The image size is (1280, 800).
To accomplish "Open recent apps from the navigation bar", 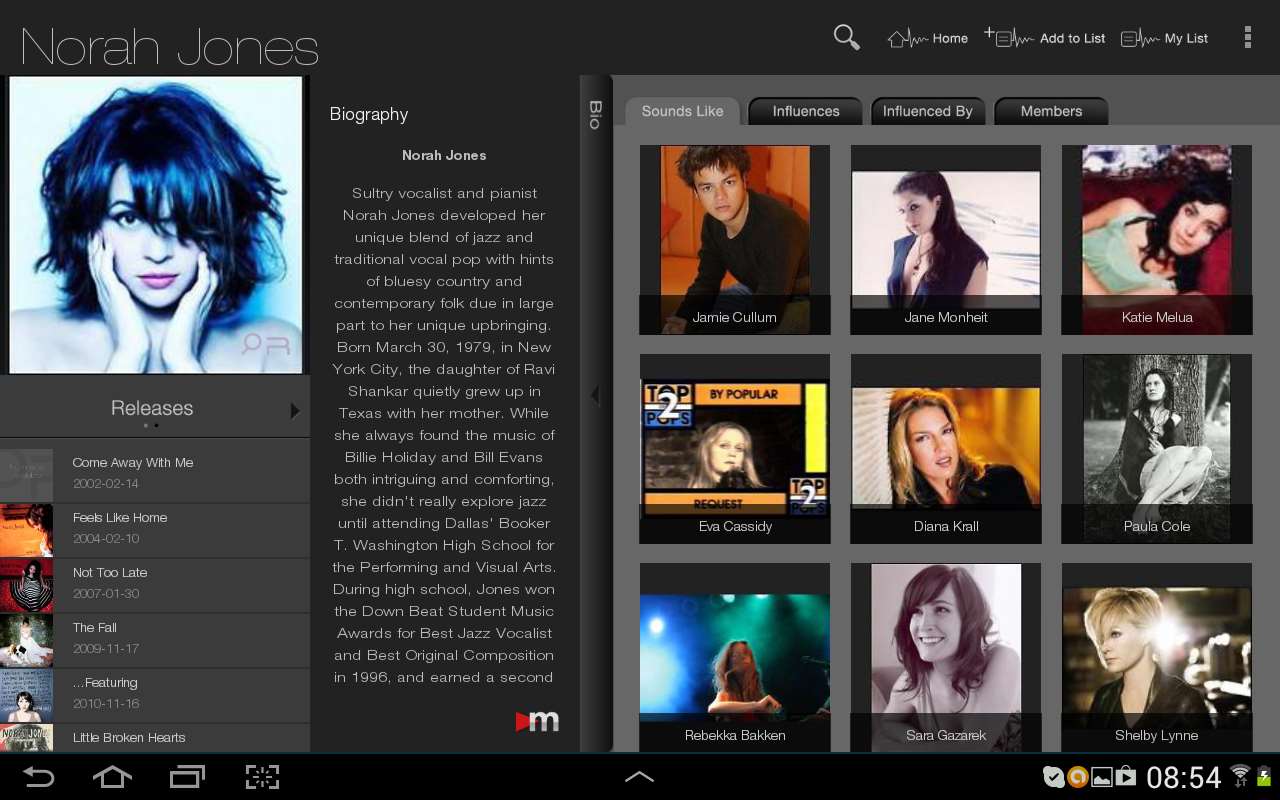I will pyautogui.click(x=187, y=777).
